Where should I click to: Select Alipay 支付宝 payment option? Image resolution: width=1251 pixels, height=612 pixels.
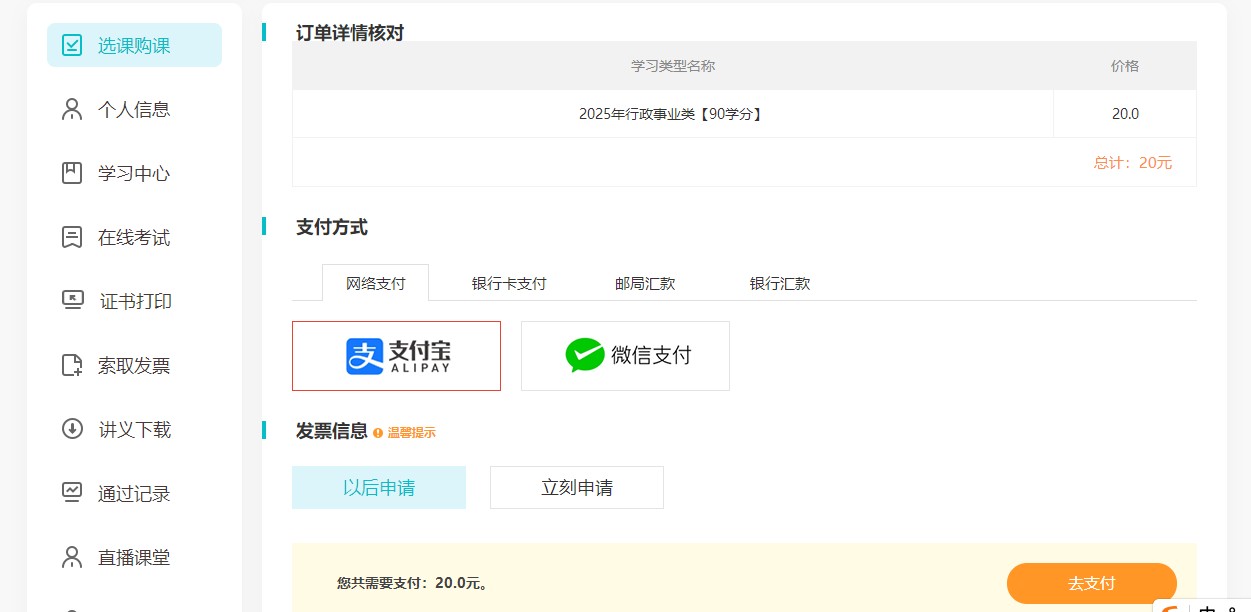[396, 356]
